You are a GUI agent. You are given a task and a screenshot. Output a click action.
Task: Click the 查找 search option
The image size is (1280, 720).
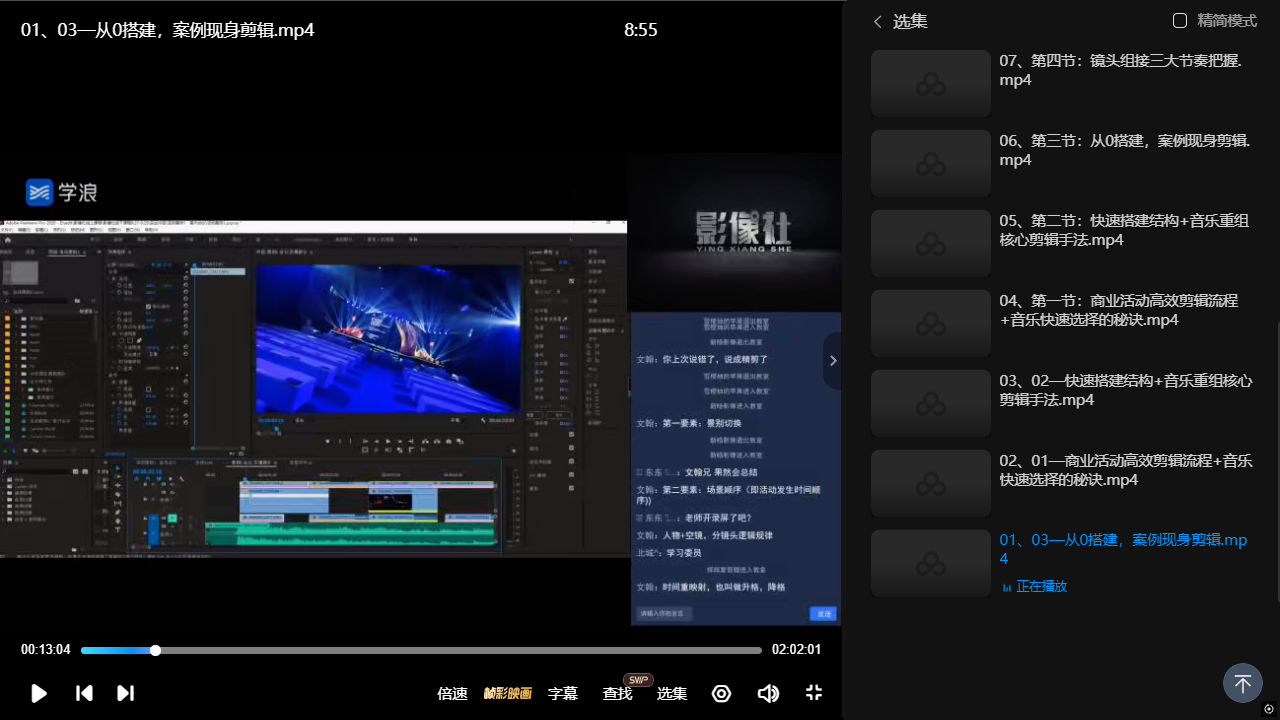tap(617, 693)
